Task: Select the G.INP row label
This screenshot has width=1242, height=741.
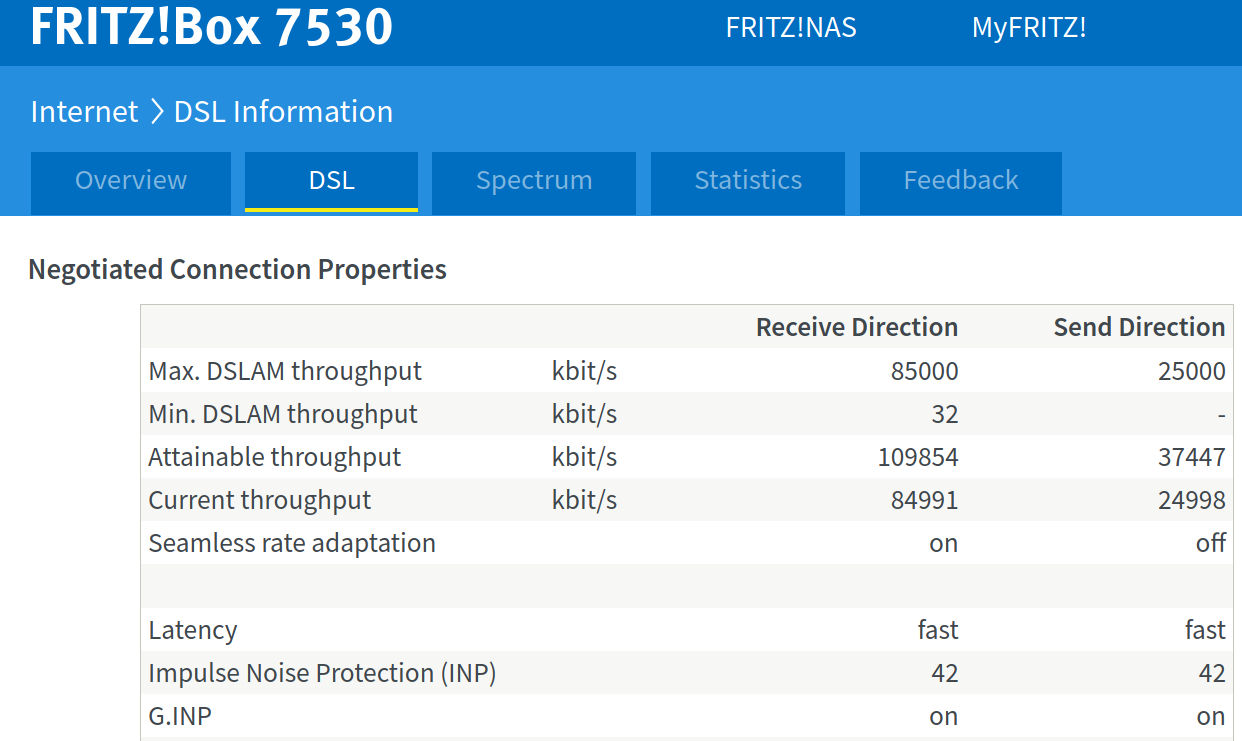Action: point(180,716)
